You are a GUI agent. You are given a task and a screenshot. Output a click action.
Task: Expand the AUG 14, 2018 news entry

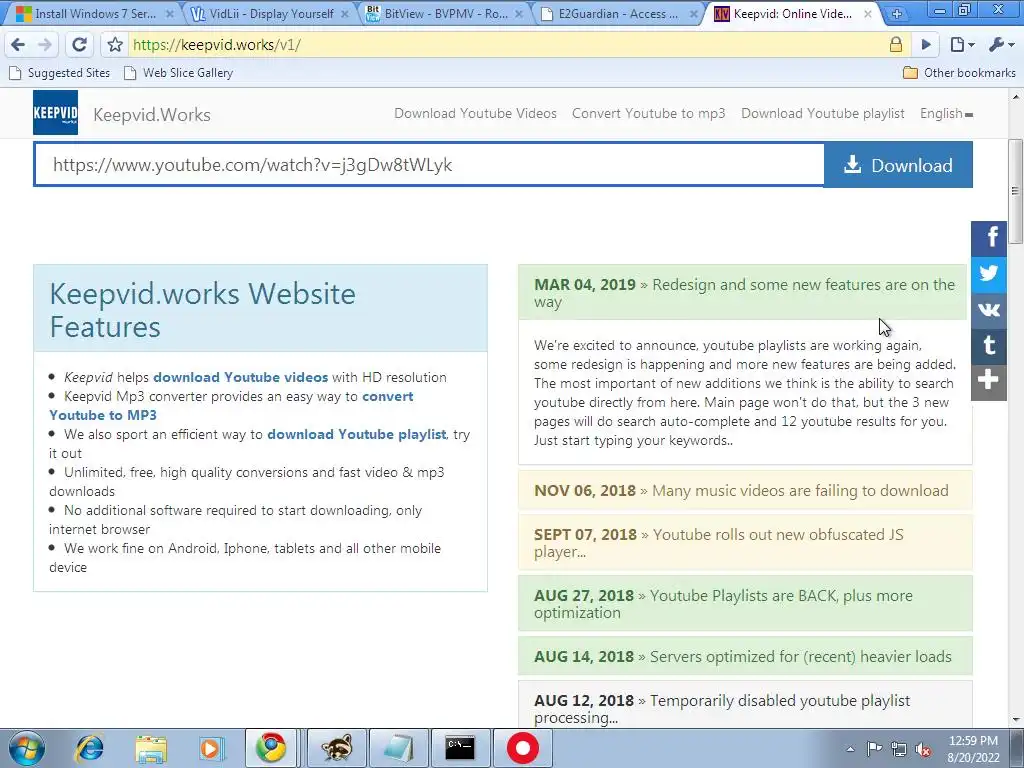pyautogui.click(x=744, y=656)
